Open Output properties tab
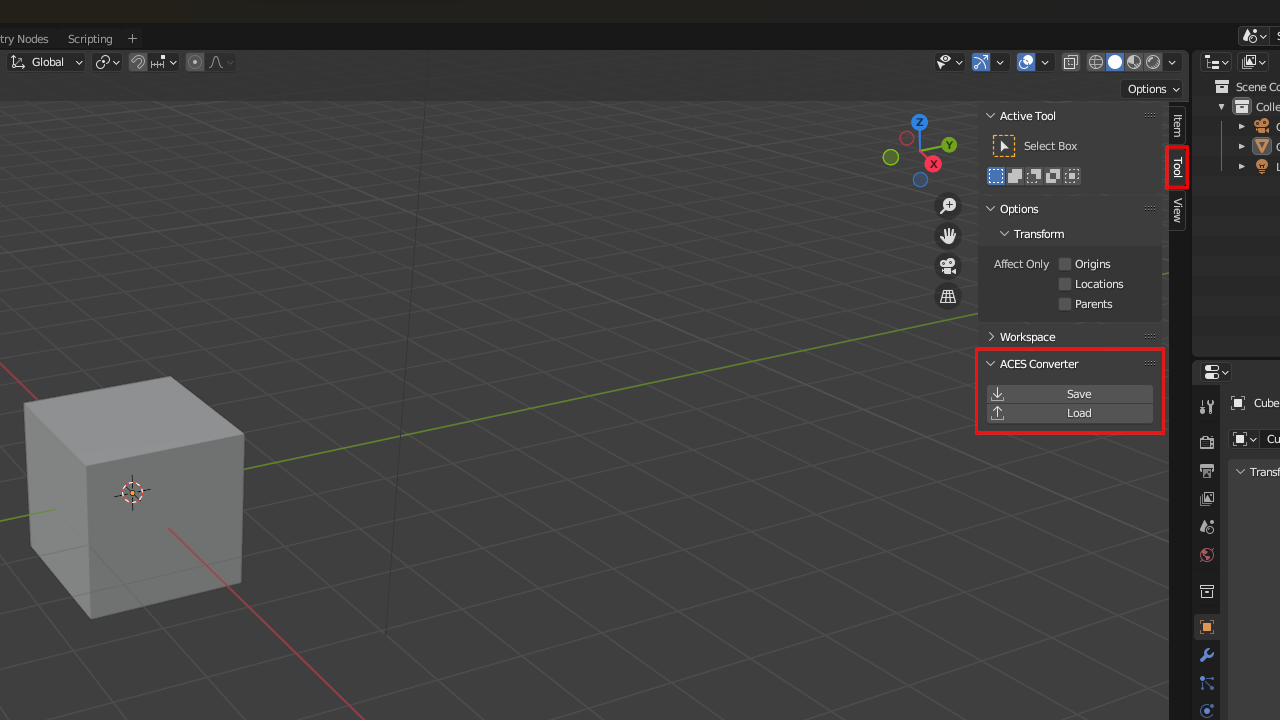The image size is (1280, 720). click(1207, 470)
